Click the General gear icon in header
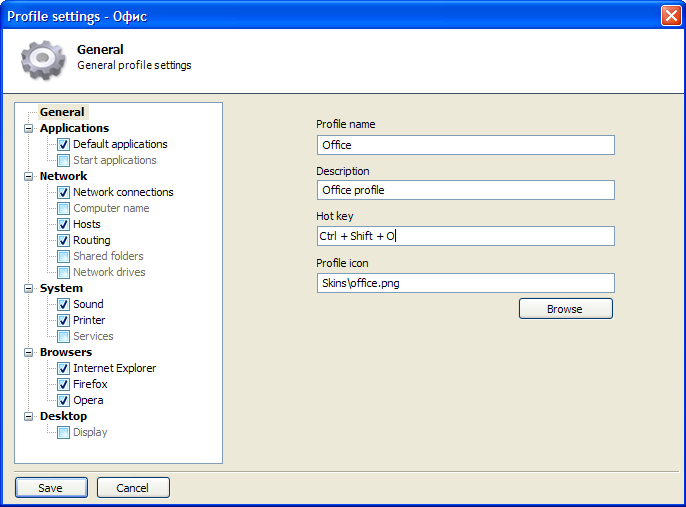 (x=43, y=59)
